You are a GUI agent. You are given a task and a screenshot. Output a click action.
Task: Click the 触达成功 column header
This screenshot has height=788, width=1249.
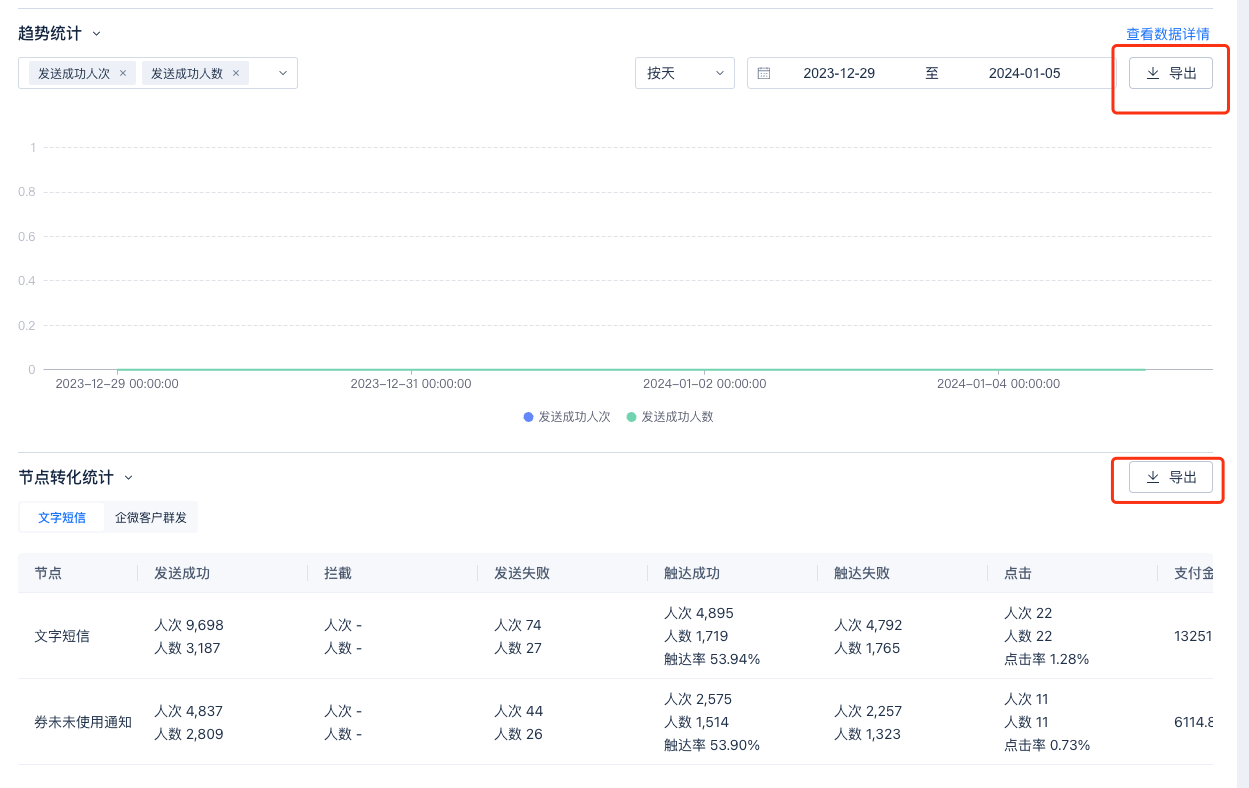pyautogui.click(x=692, y=573)
